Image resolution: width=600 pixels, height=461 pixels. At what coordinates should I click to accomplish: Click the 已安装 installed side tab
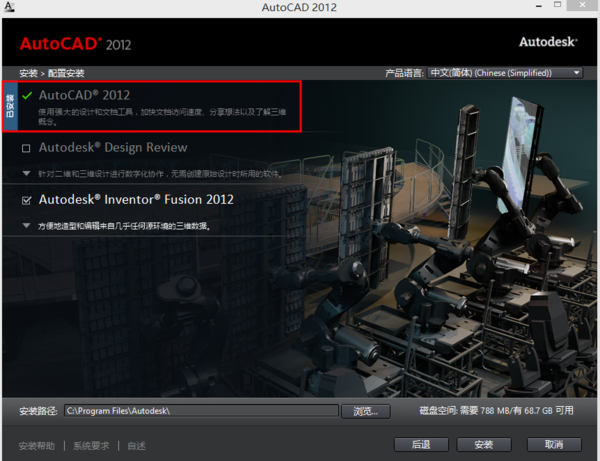click(x=10, y=106)
